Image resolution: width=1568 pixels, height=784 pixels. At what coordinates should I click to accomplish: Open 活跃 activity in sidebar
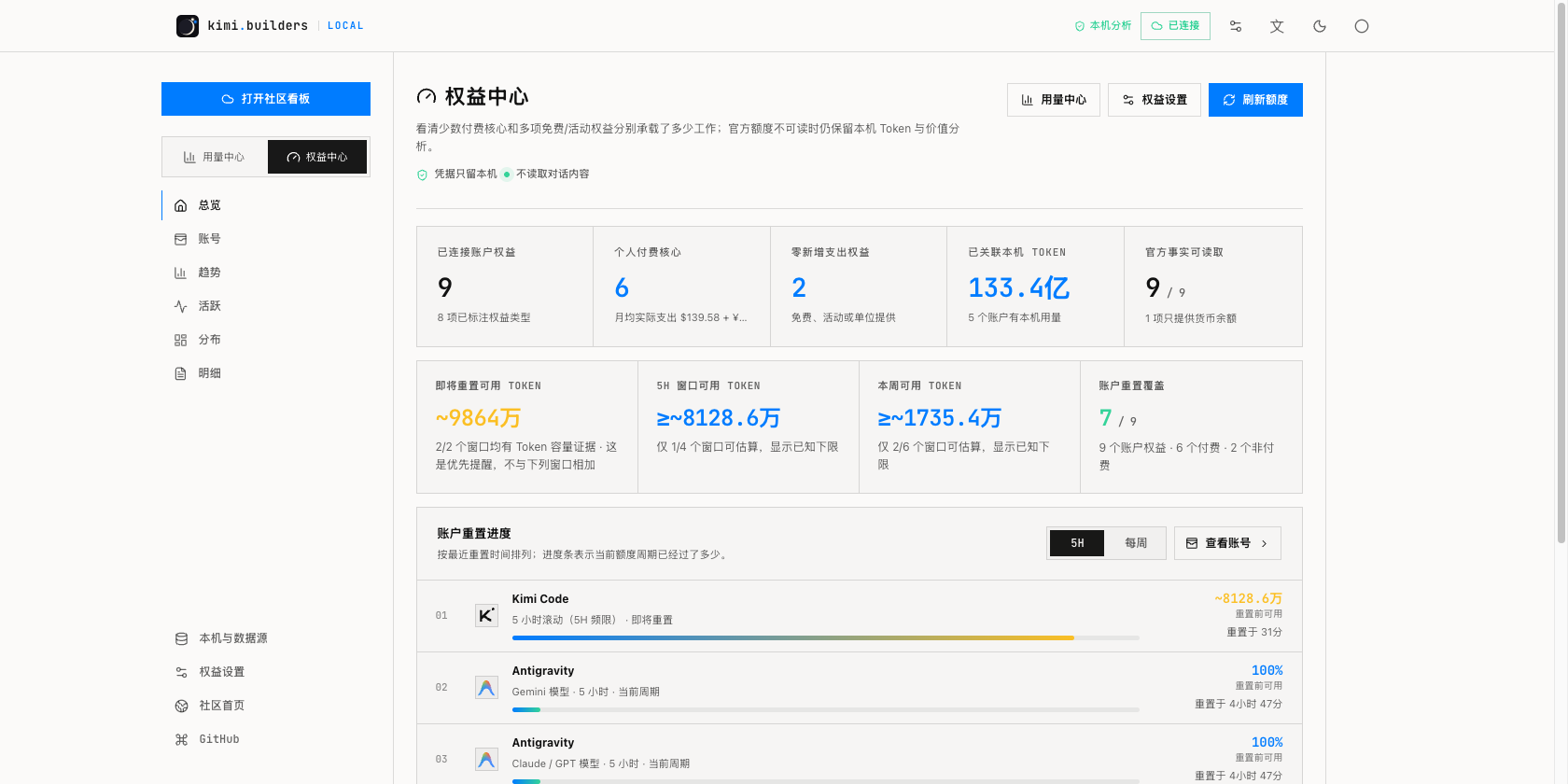266,306
